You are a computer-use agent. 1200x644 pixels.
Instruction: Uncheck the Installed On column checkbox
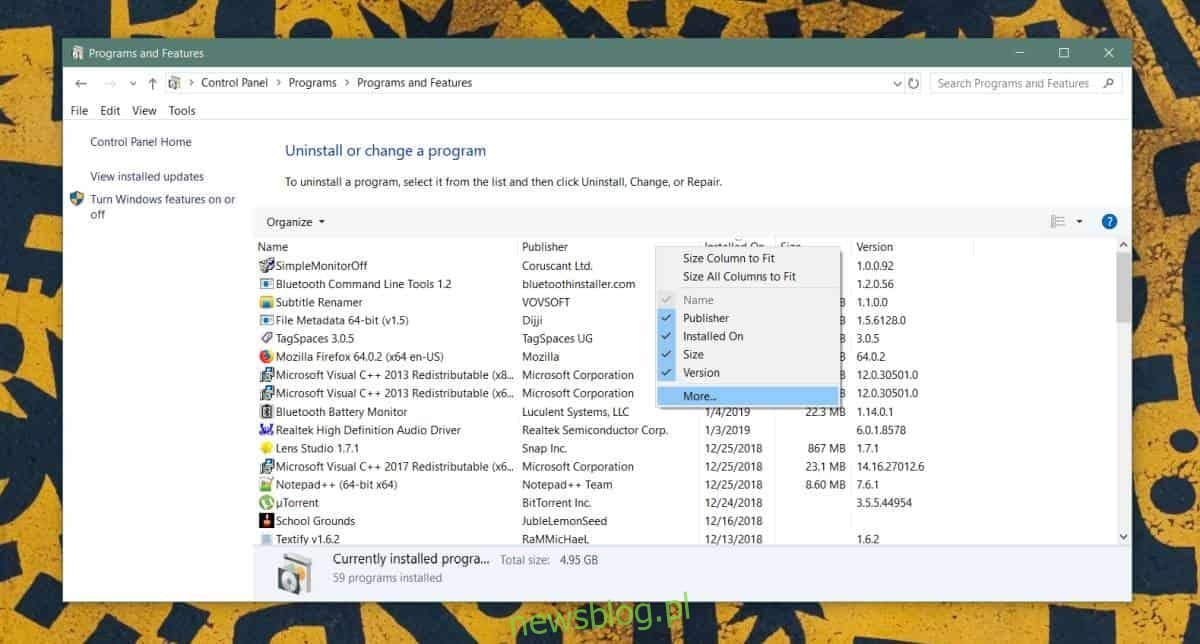coord(666,336)
